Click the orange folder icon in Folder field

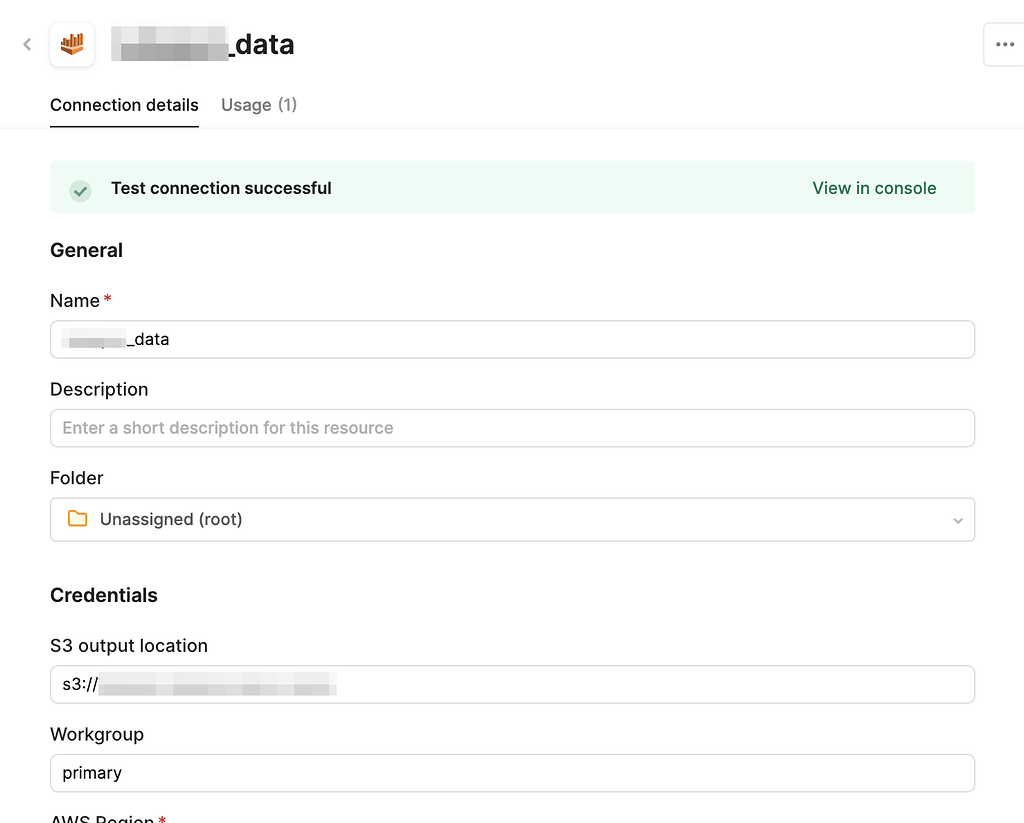tap(78, 519)
